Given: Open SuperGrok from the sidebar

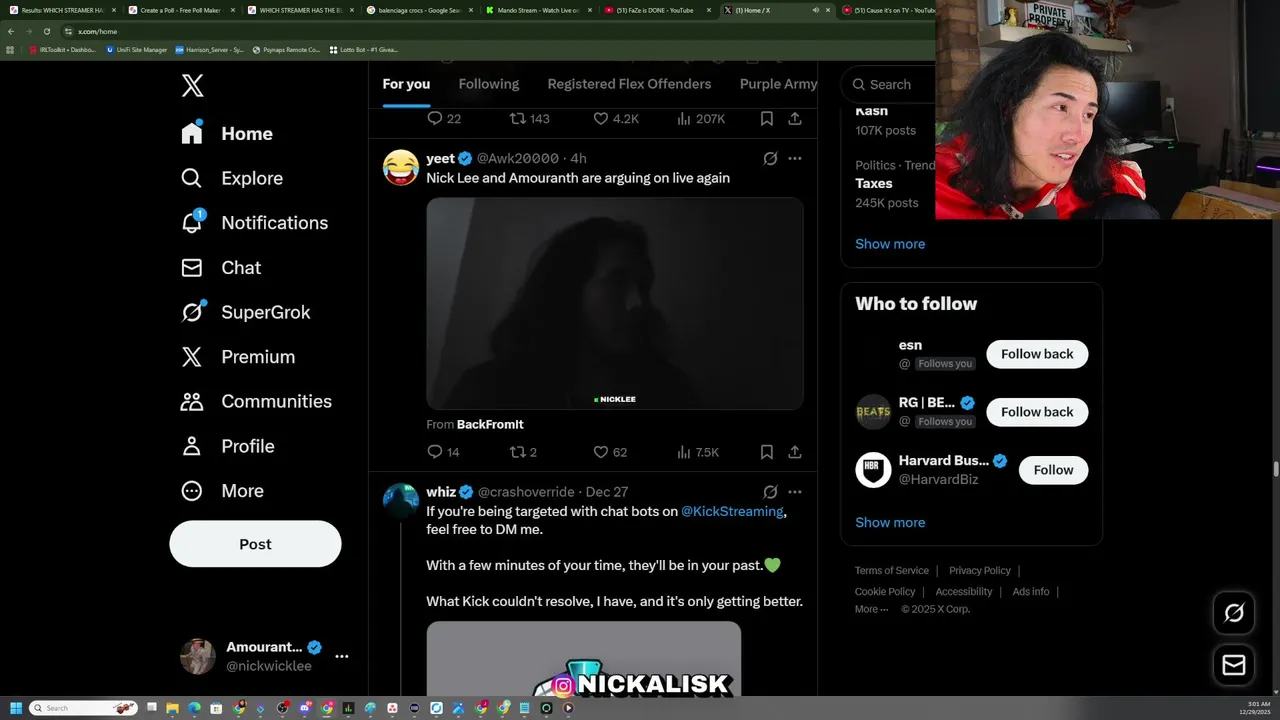Looking at the screenshot, I should pos(246,312).
